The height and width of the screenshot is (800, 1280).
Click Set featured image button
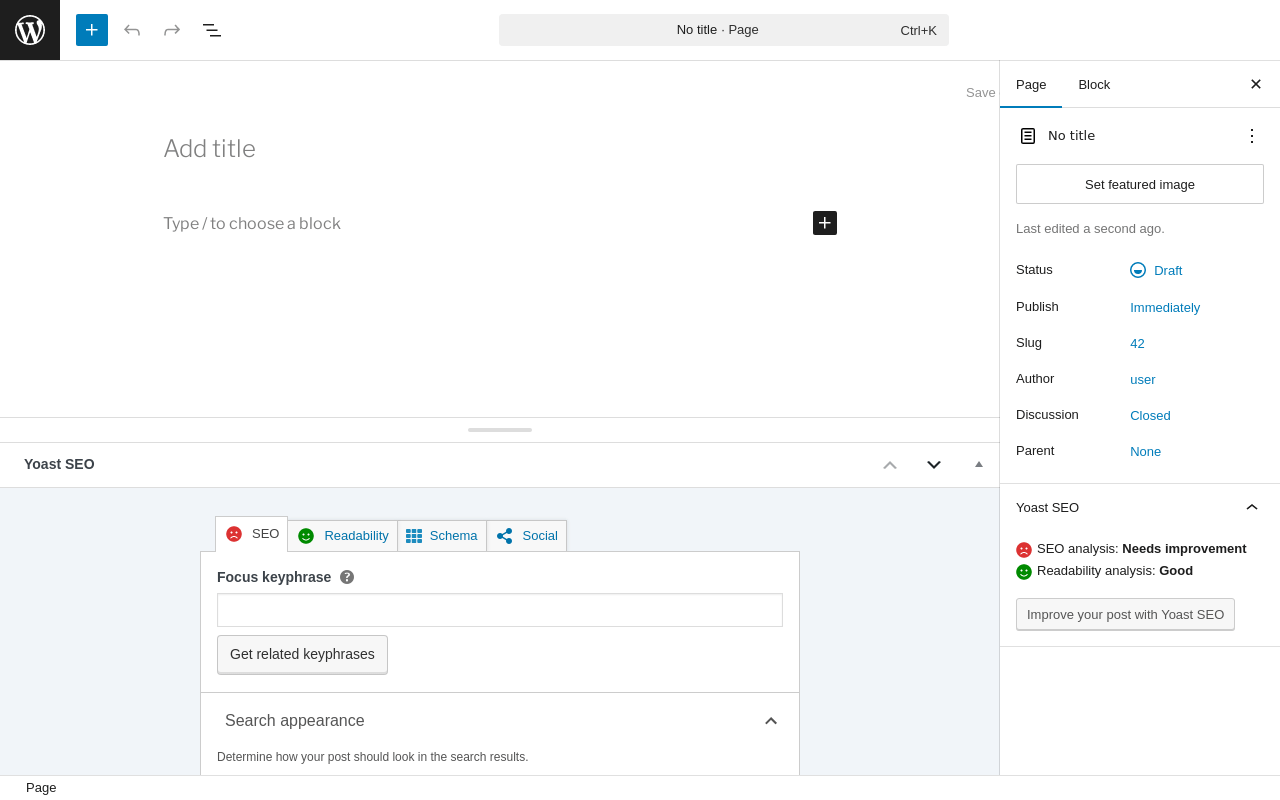coord(1140,184)
